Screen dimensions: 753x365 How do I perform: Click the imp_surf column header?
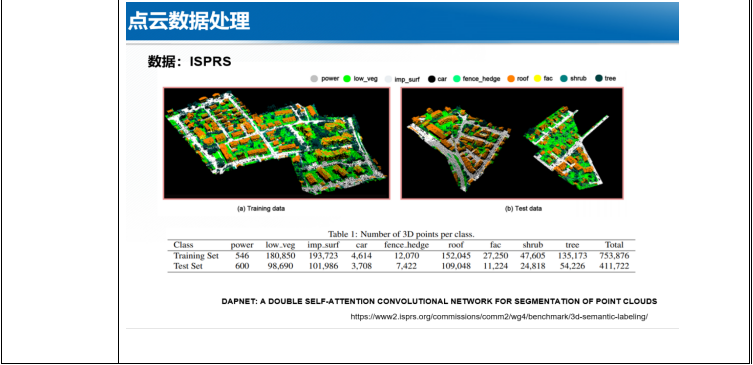click(323, 245)
